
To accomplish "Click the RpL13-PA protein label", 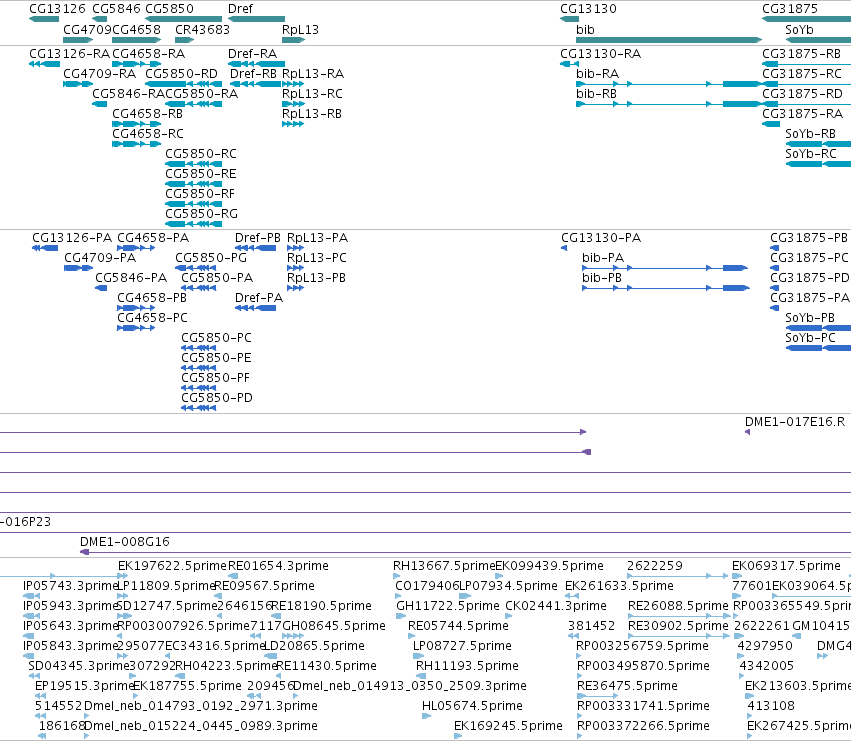I will (x=317, y=238).
